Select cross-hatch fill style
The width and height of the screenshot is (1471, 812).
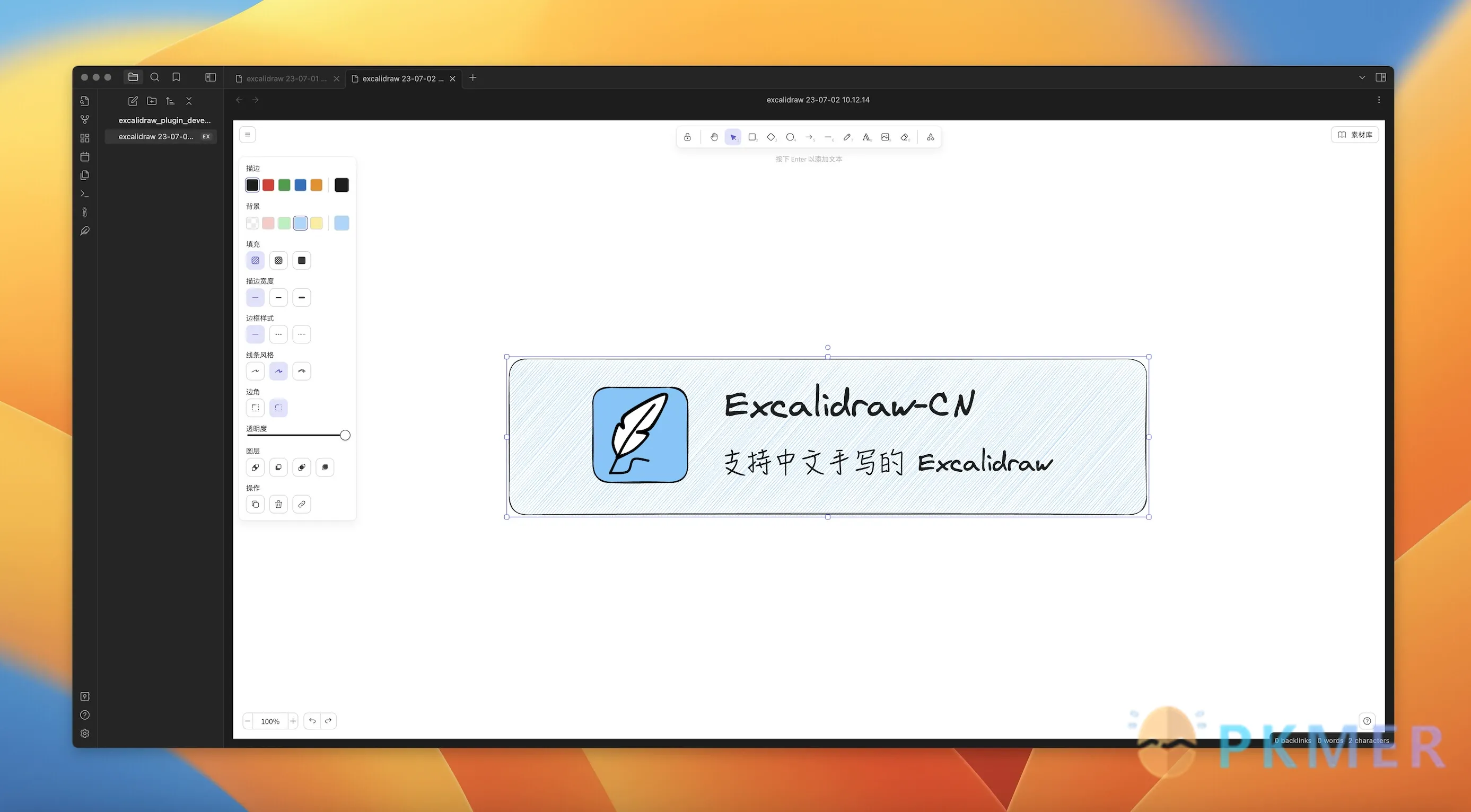click(x=279, y=260)
